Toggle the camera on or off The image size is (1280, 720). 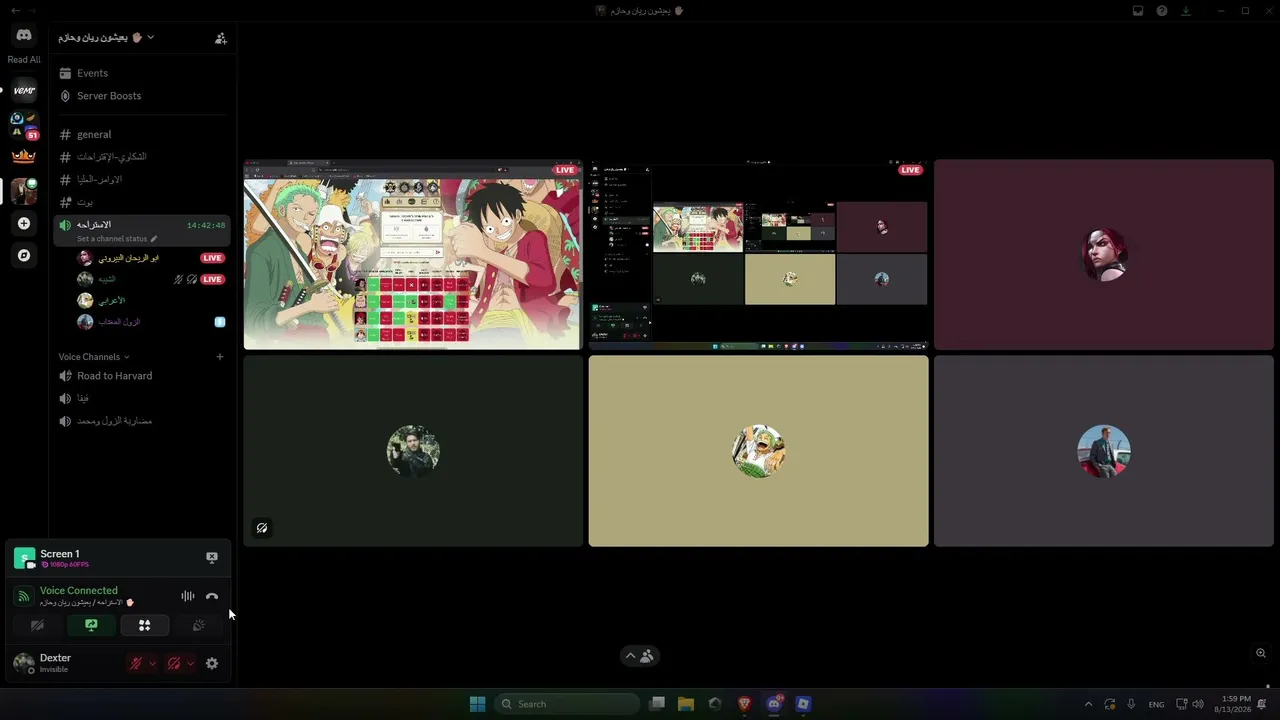pyautogui.click(x=37, y=625)
